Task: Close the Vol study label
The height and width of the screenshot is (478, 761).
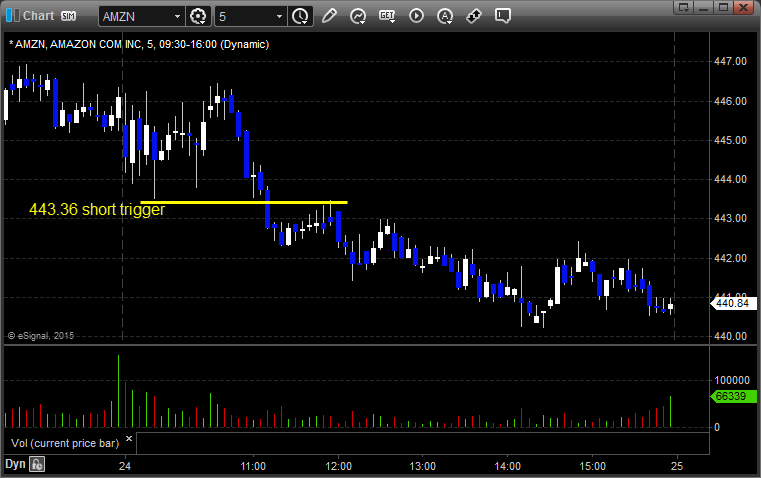Action: click(129, 439)
